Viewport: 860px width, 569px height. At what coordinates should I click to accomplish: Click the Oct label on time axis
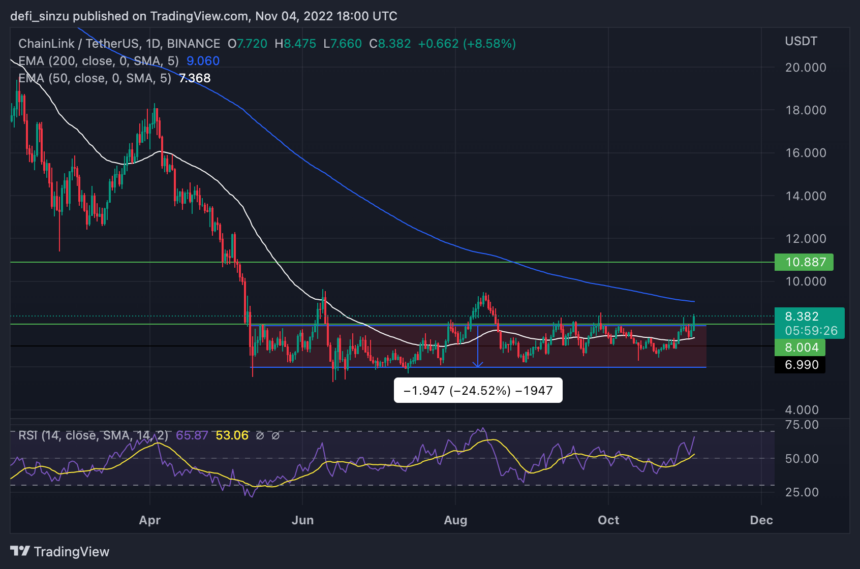[608, 520]
